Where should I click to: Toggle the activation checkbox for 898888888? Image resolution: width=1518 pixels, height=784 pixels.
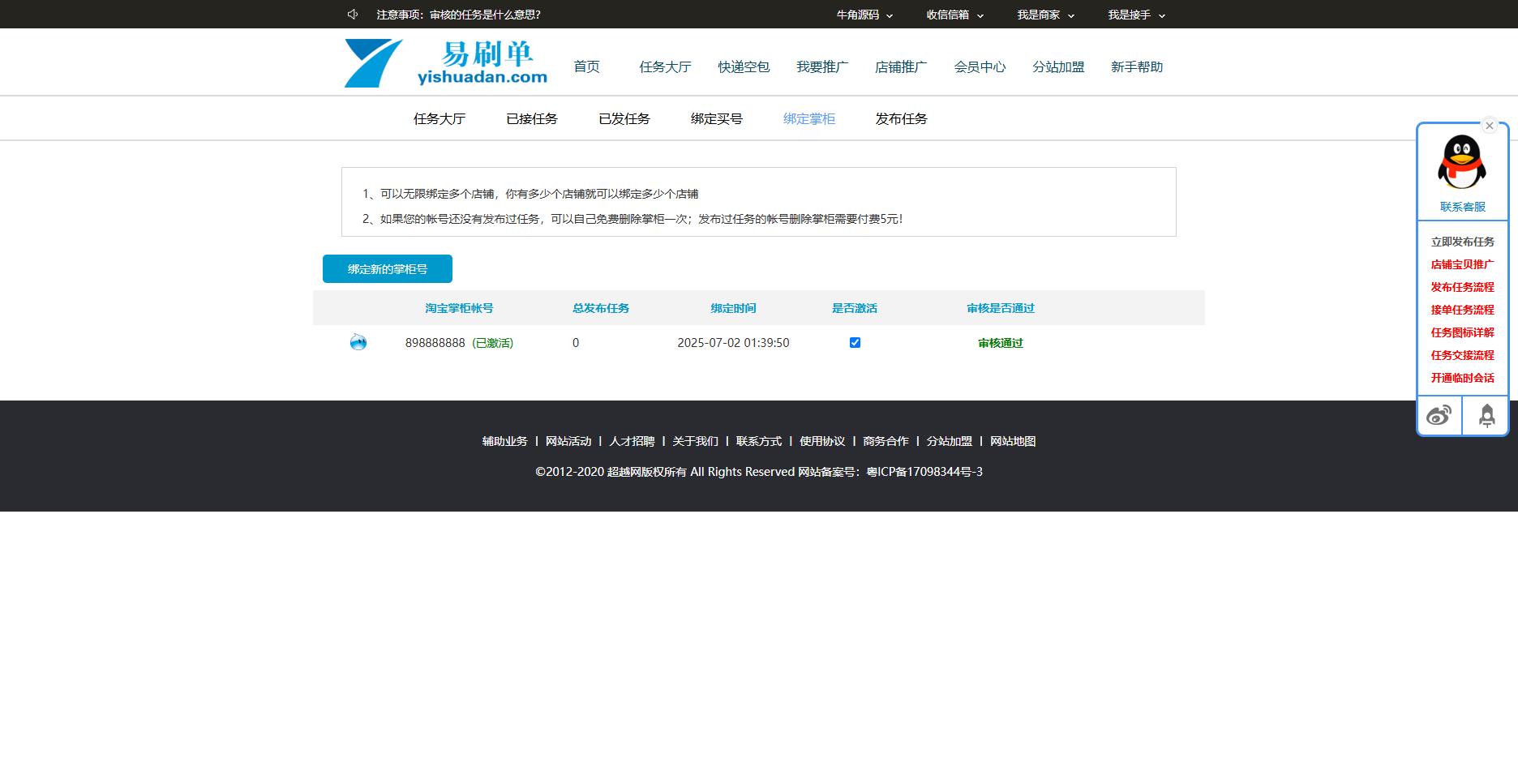click(x=855, y=343)
